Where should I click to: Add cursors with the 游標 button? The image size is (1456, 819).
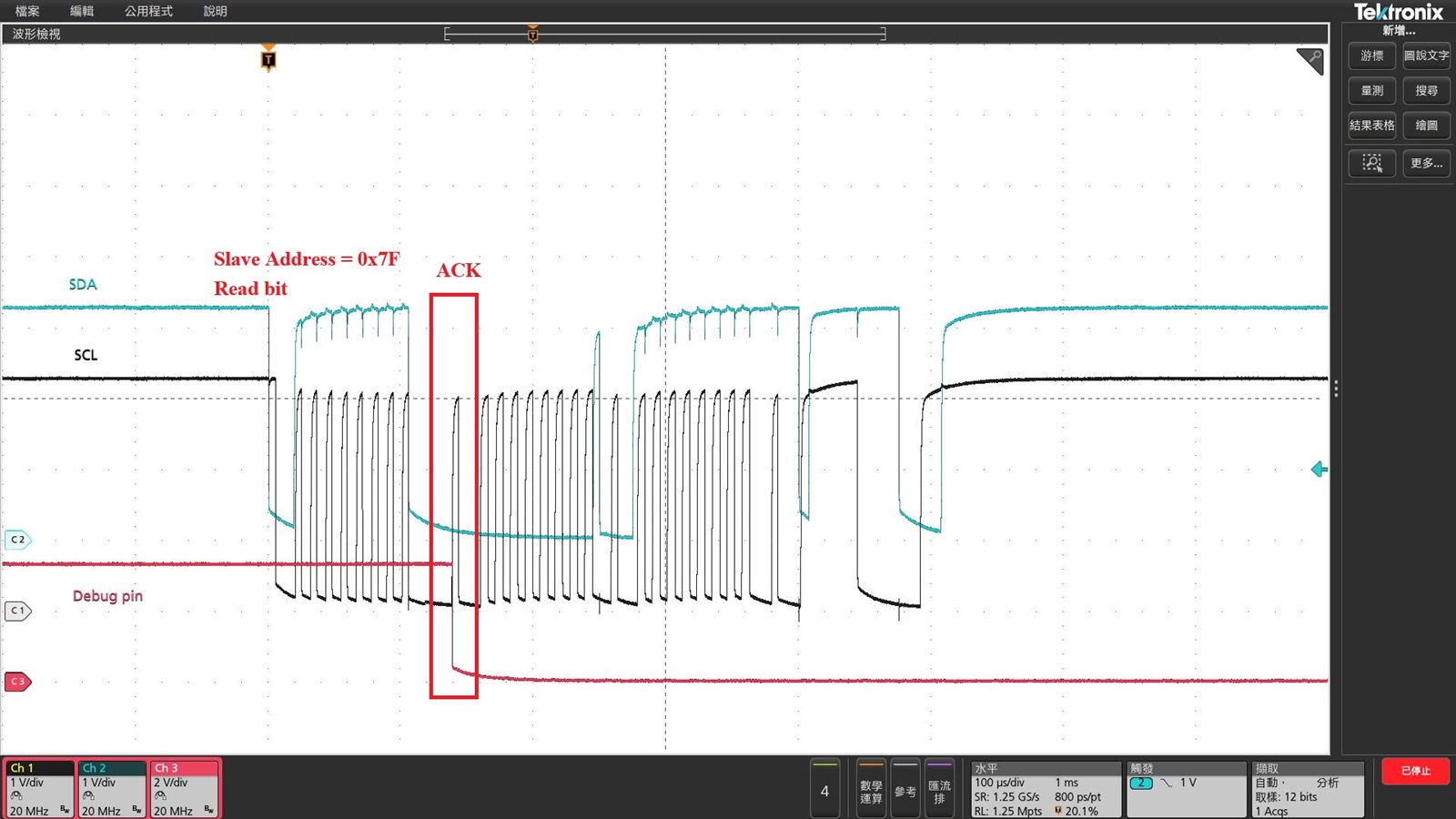(x=1372, y=56)
